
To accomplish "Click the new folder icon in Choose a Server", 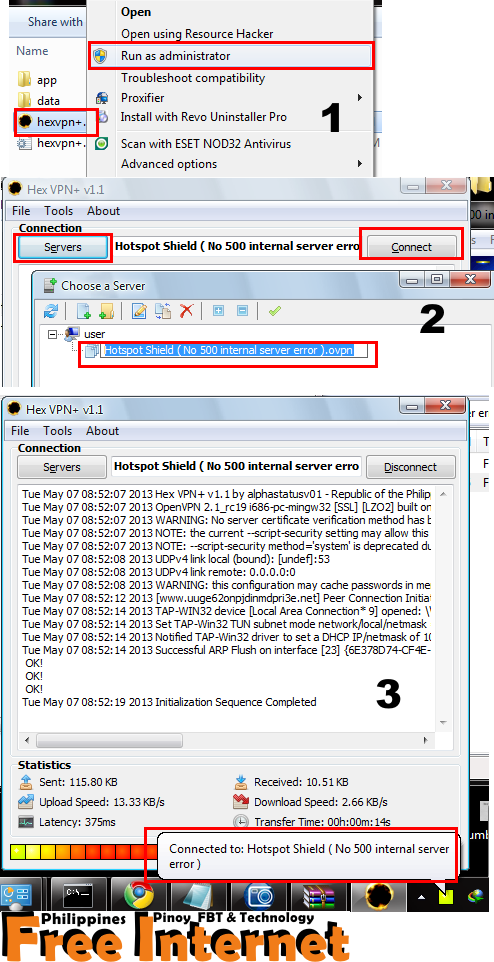I will tap(106, 311).
